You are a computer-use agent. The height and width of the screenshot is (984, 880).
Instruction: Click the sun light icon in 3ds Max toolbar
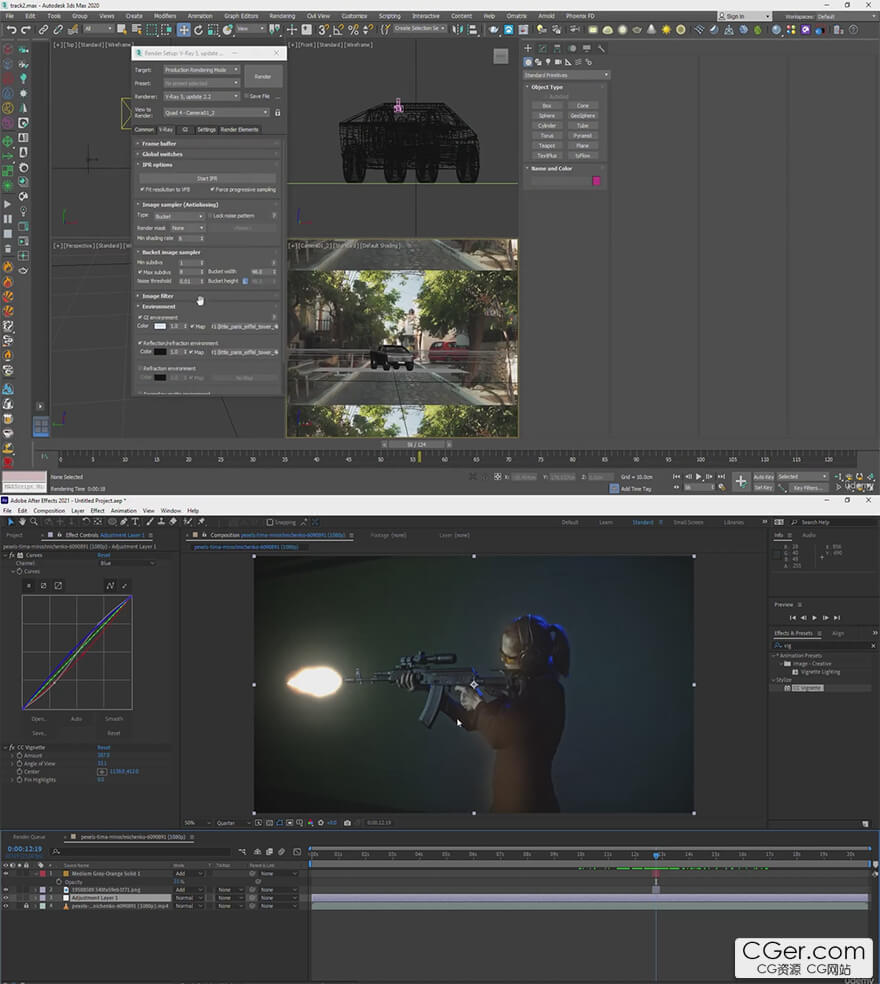coord(666,29)
